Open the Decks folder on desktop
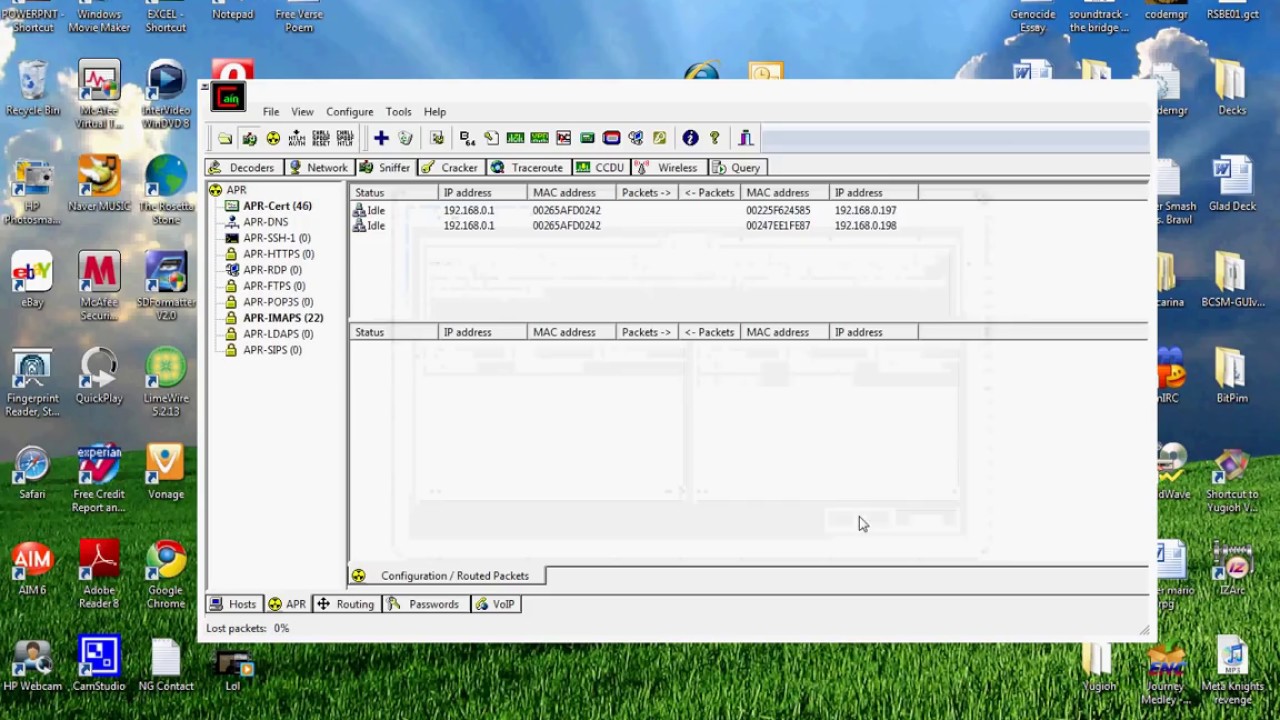 pos(1232,89)
